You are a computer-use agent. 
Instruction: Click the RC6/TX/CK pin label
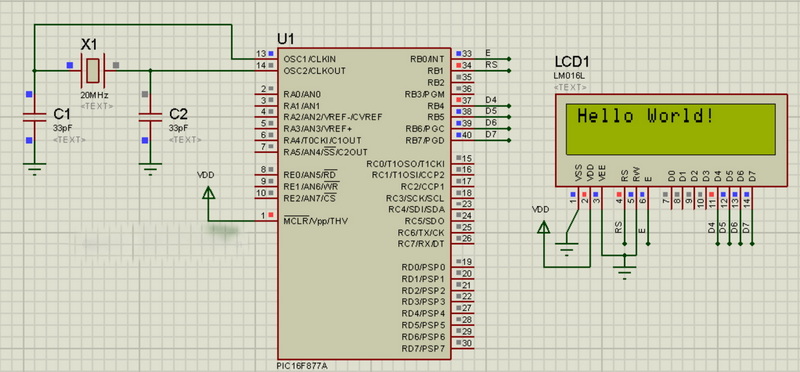pos(421,233)
